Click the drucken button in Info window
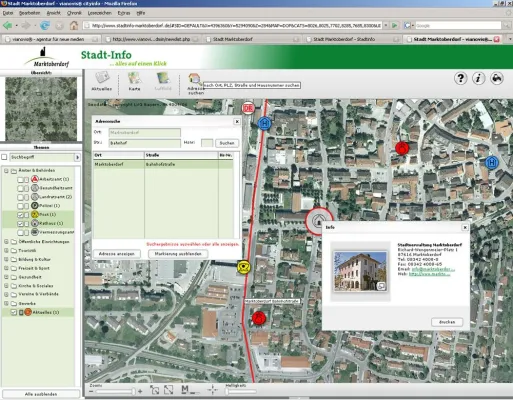This screenshot has height=400, width=513. (447, 322)
